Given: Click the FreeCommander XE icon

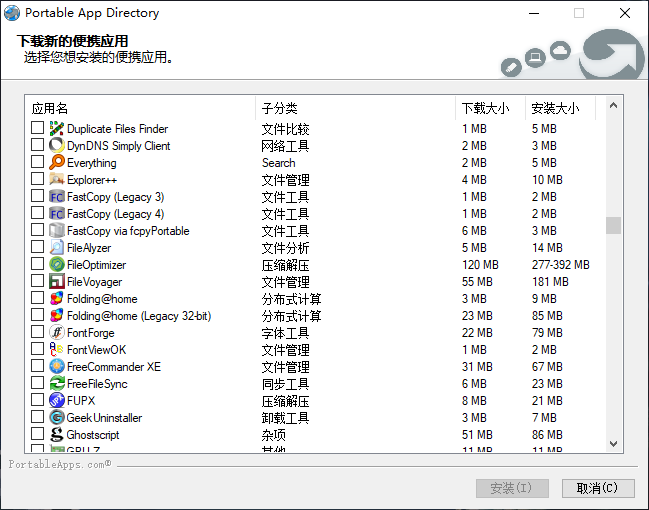Looking at the screenshot, I should coord(57,366).
